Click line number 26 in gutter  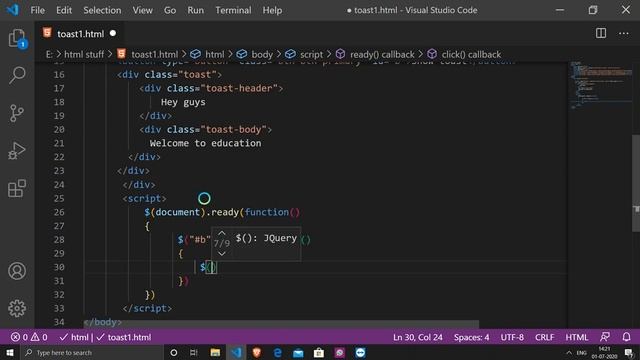59,212
